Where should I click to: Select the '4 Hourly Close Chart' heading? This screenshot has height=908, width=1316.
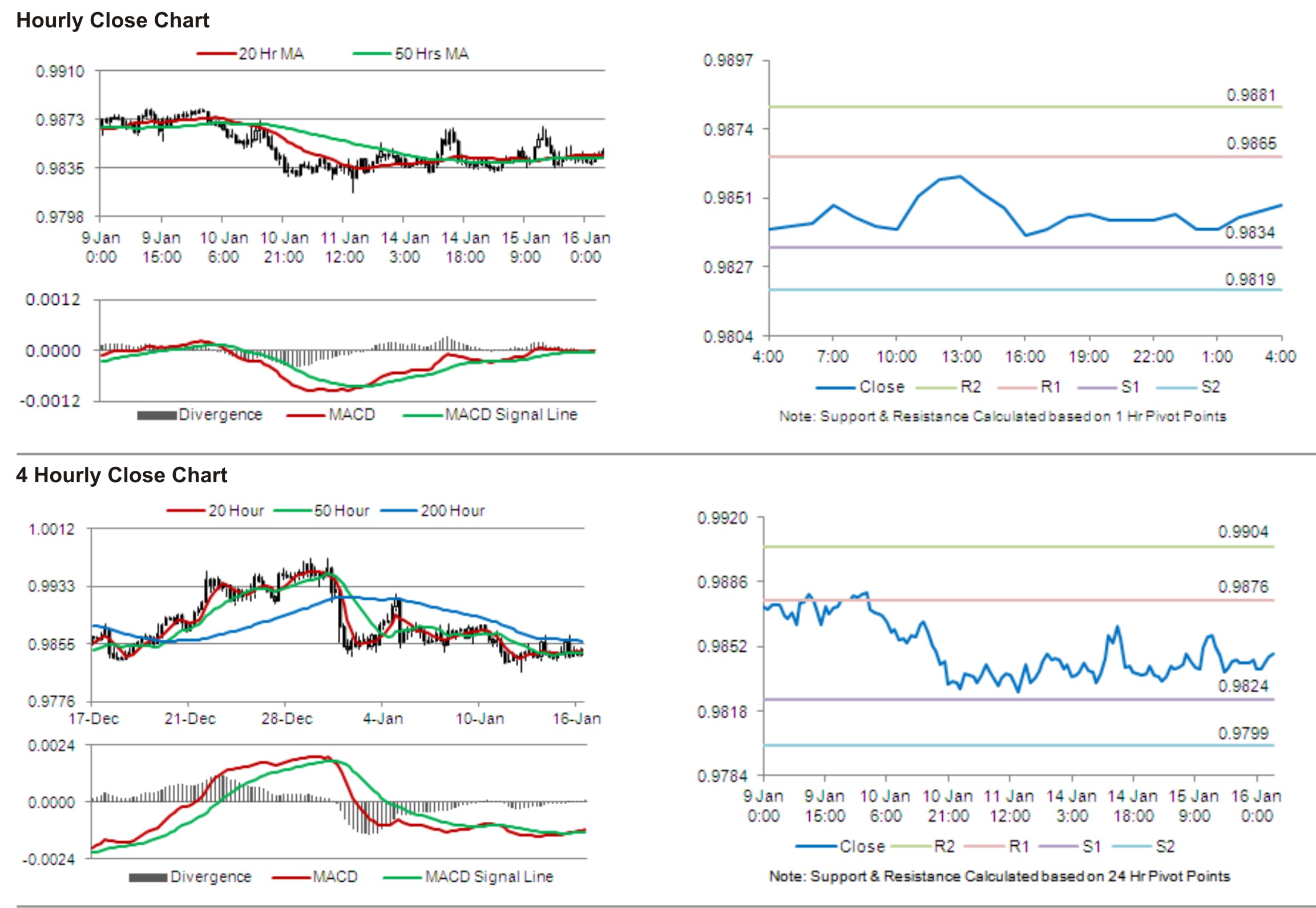pos(122,475)
